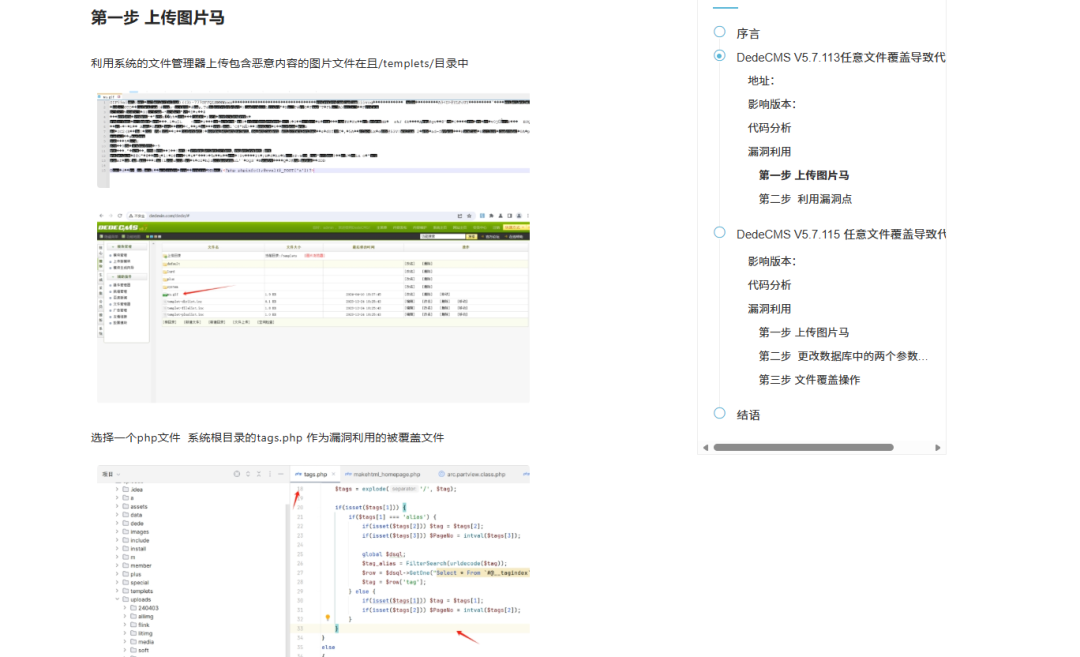Click the outline scrollbar's left arrow

point(705,448)
